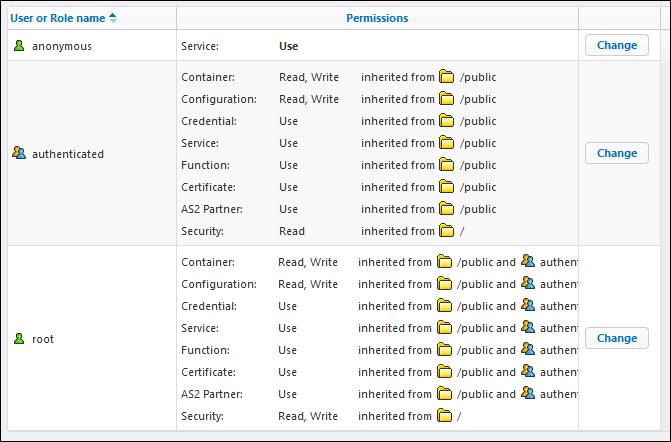Click folder icon in root Function row
Screen dimensions: 671x442
(x=444, y=350)
